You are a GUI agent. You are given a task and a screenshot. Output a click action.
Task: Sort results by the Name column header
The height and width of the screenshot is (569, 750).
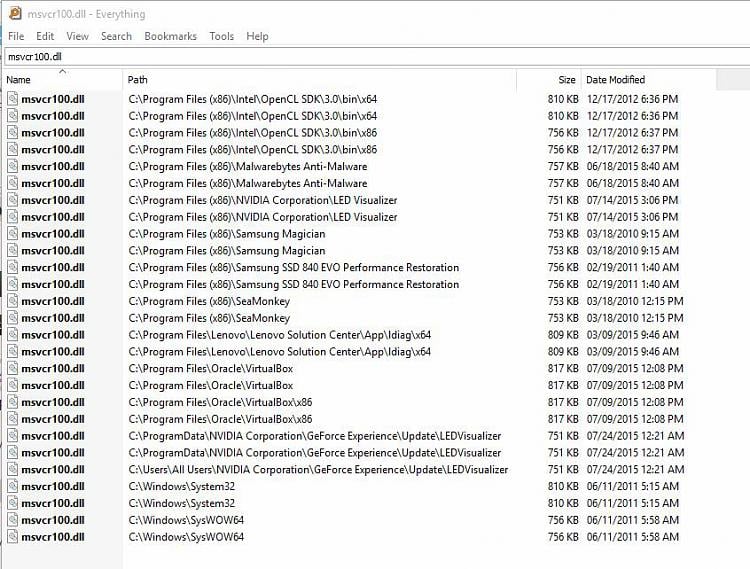63,80
